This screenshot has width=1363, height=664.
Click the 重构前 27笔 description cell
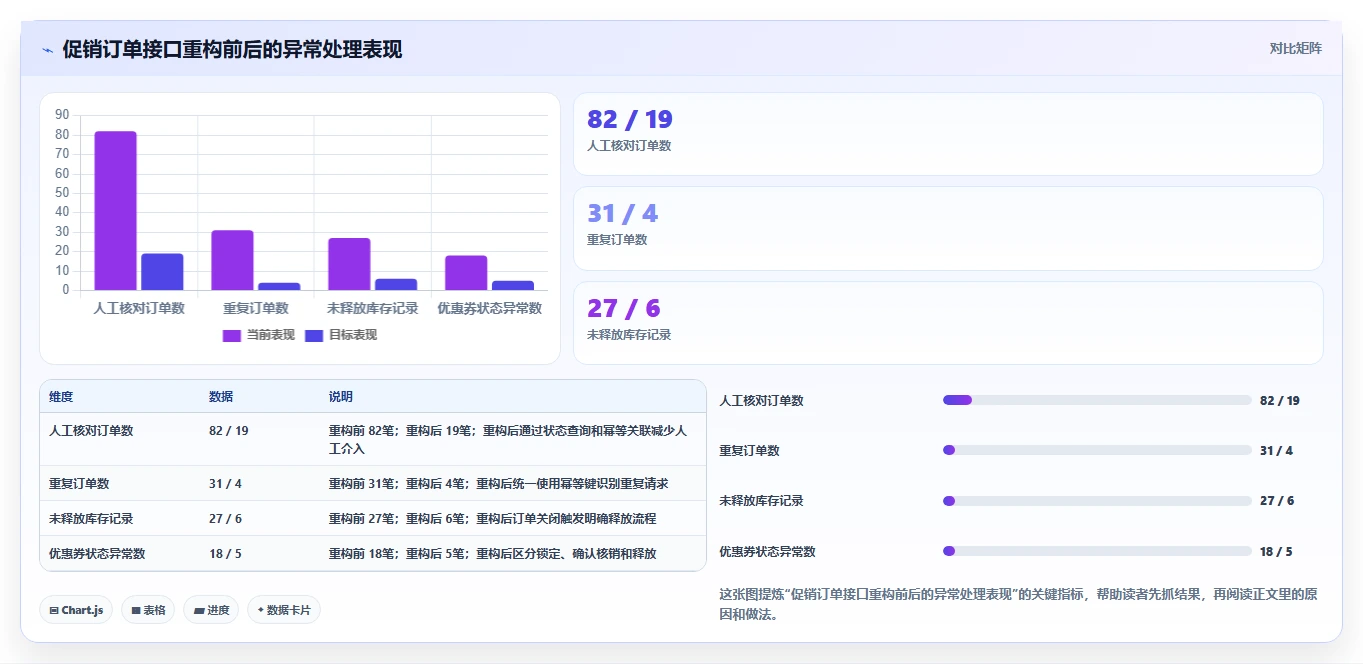coord(493,519)
